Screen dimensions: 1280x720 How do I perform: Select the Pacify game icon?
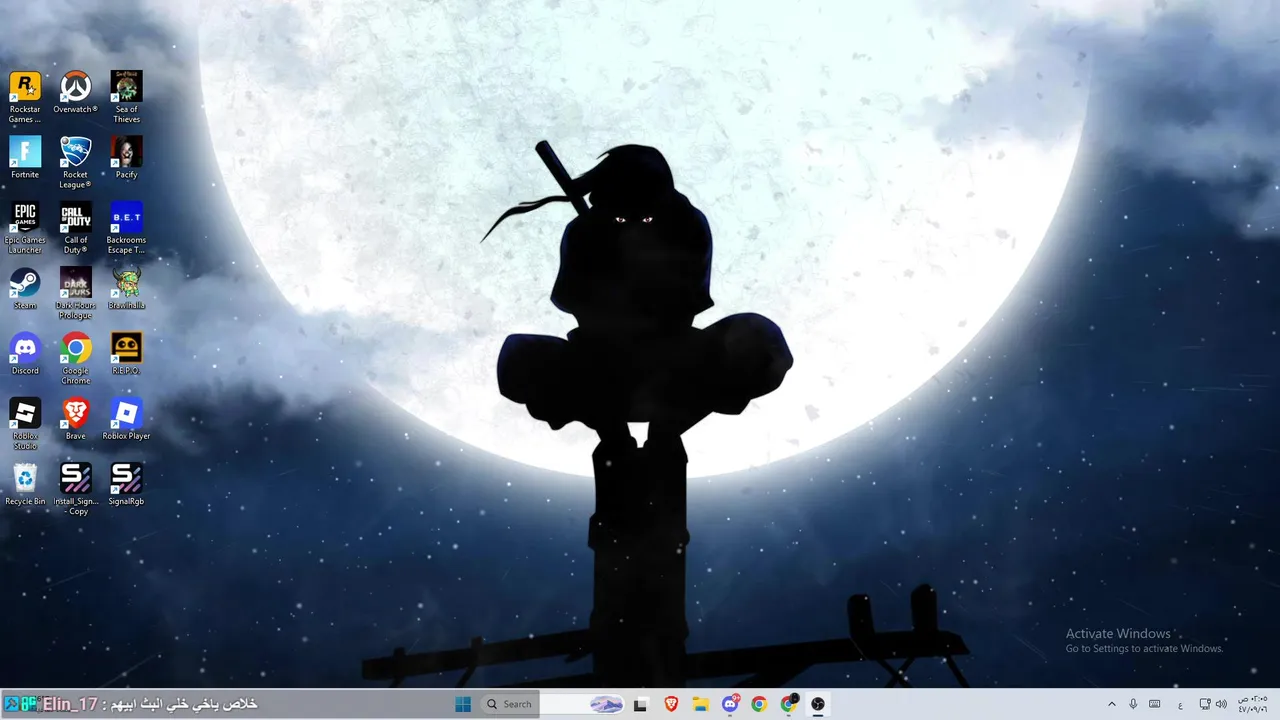tap(126, 157)
